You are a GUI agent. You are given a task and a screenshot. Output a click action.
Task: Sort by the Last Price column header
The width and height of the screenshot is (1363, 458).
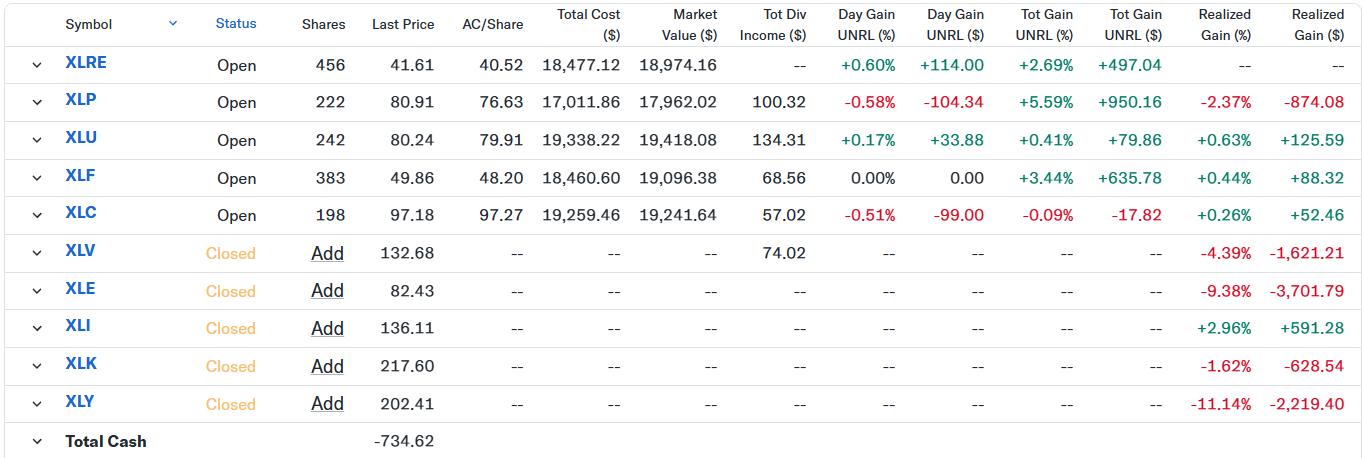(x=403, y=24)
